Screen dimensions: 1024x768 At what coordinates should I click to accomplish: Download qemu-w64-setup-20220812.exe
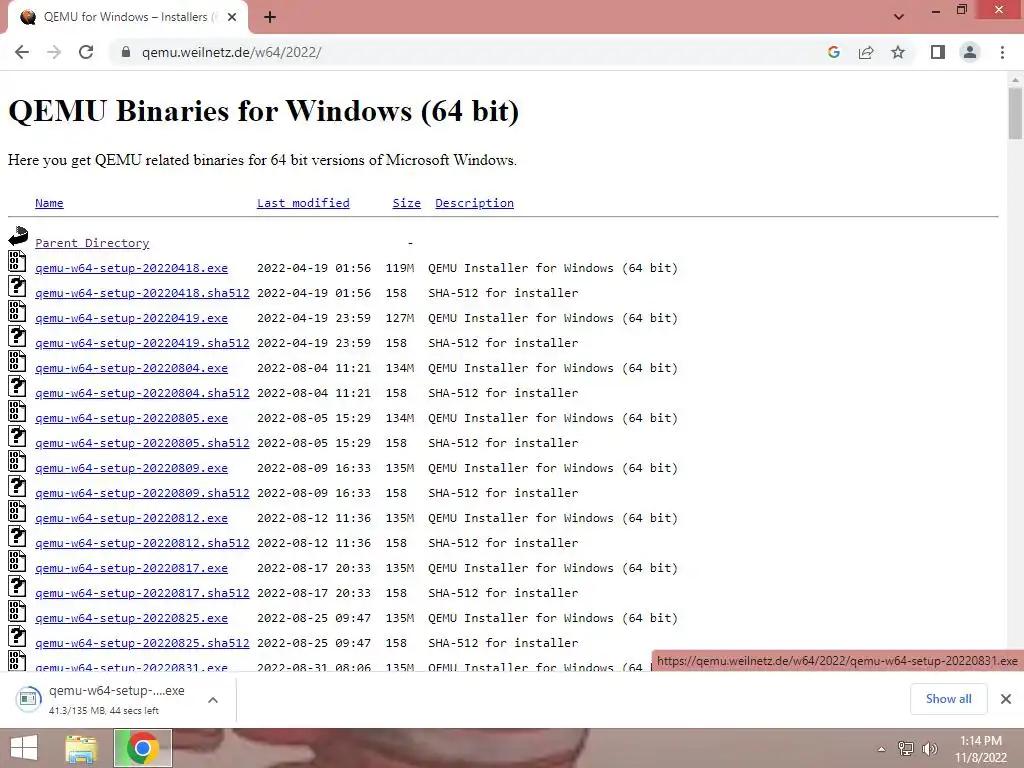[x=131, y=518]
